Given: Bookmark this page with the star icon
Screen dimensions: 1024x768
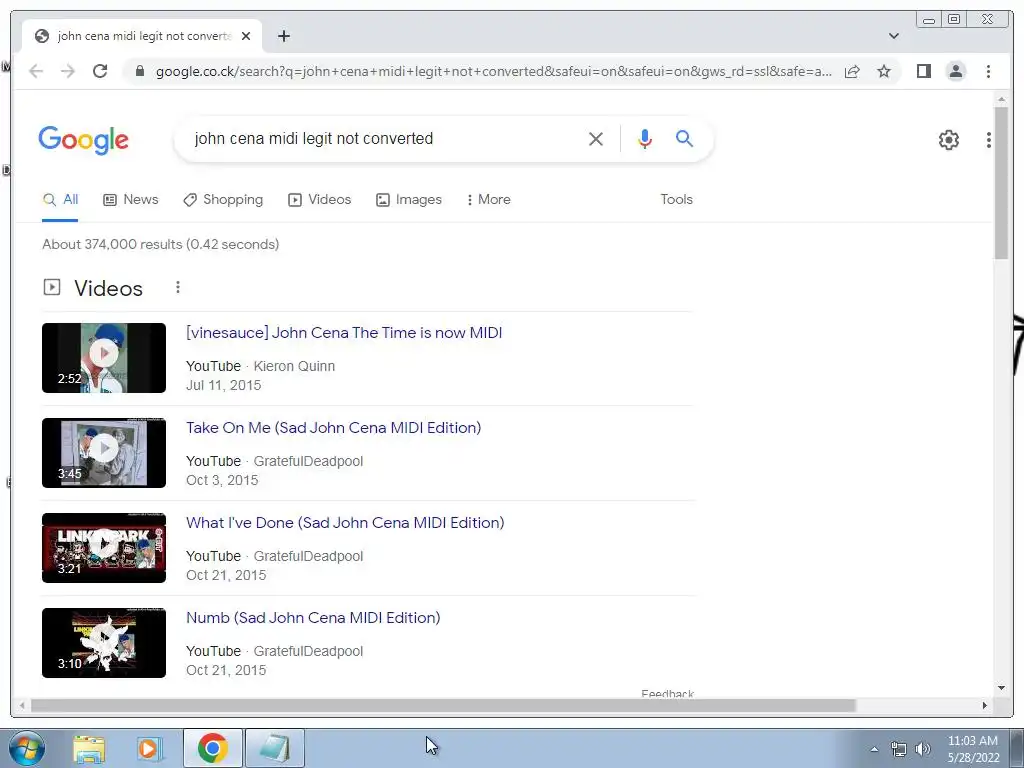Looking at the screenshot, I should (884, 71).
